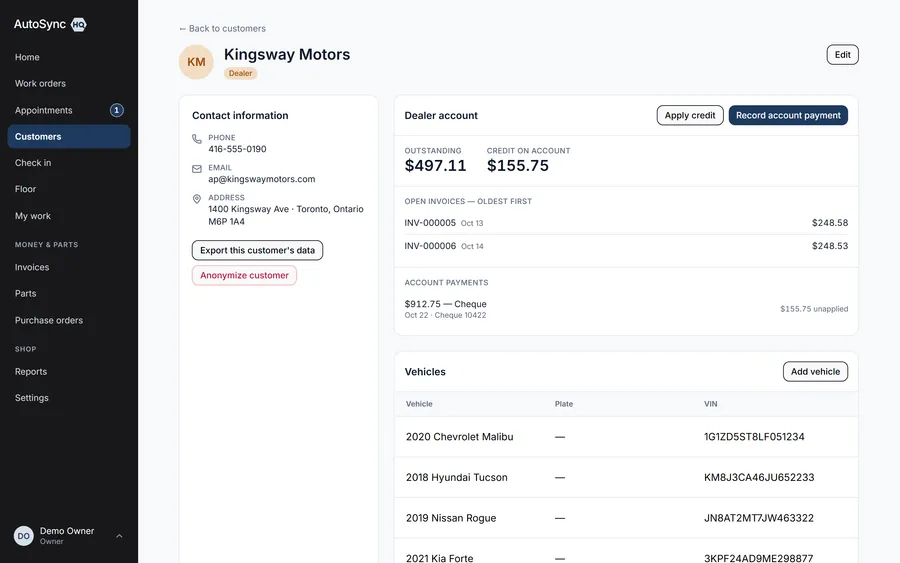The image size is (900, 563).
Task: Open invoice INV-000005
Action: point(626,223)
